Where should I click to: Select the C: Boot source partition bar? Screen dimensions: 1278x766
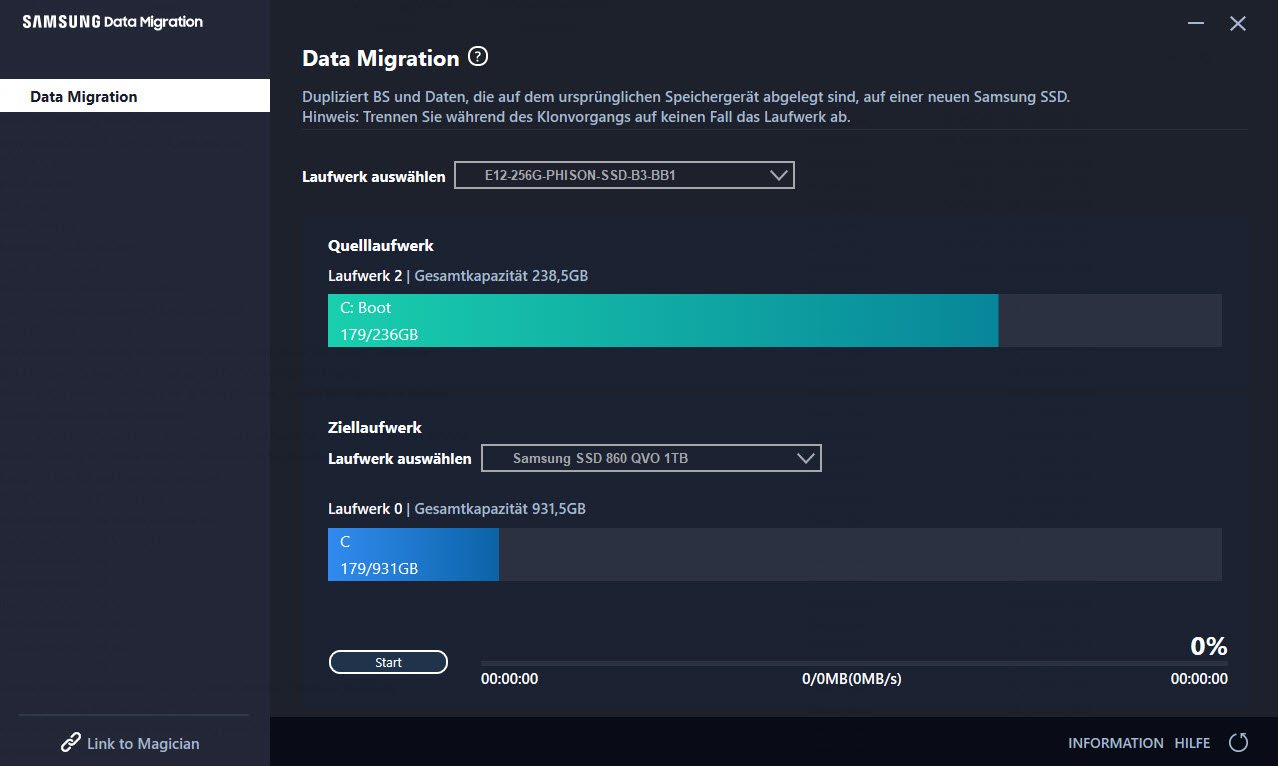pyautogui.click(x=662, y=320)
